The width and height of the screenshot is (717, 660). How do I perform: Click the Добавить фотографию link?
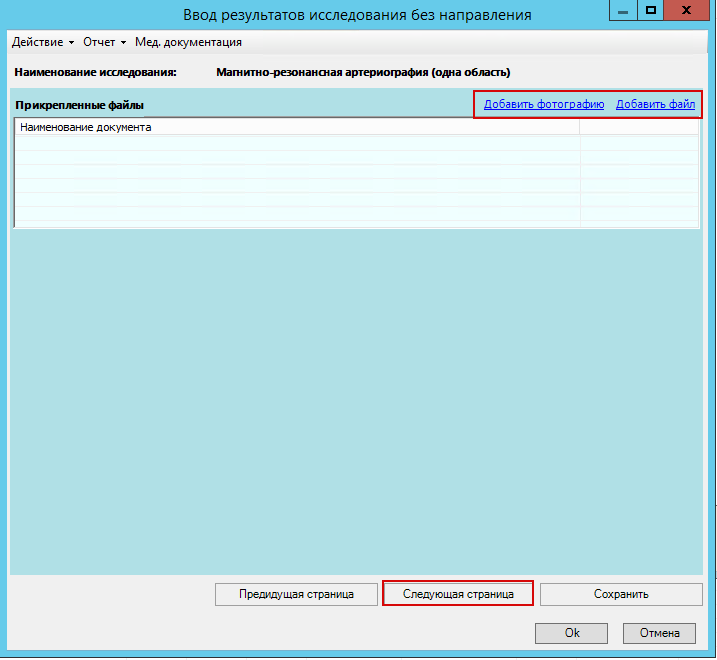point(544,104)
